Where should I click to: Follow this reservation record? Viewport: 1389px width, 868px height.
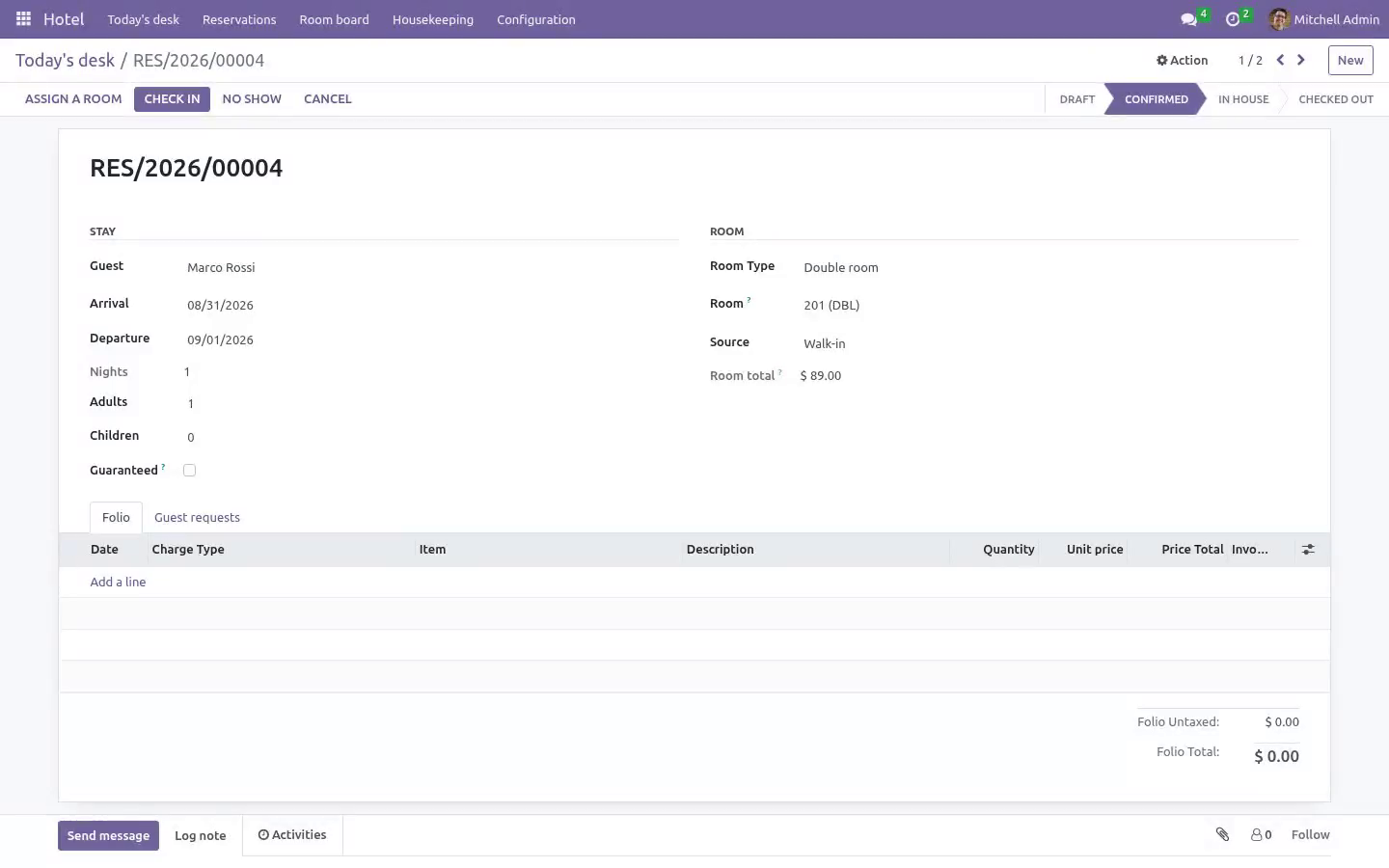point(1310,835)
